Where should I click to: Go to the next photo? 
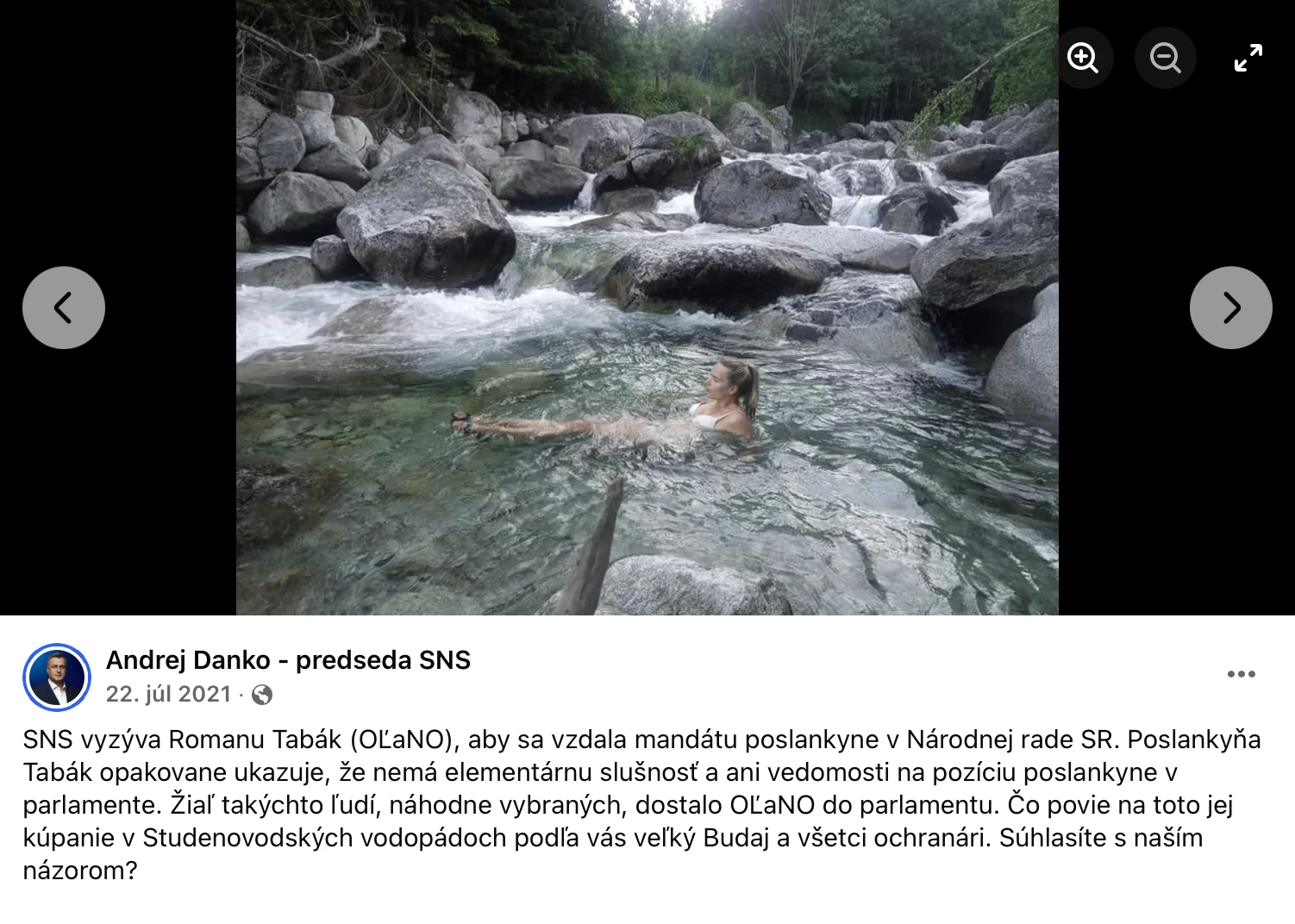tap(1230, 308)
